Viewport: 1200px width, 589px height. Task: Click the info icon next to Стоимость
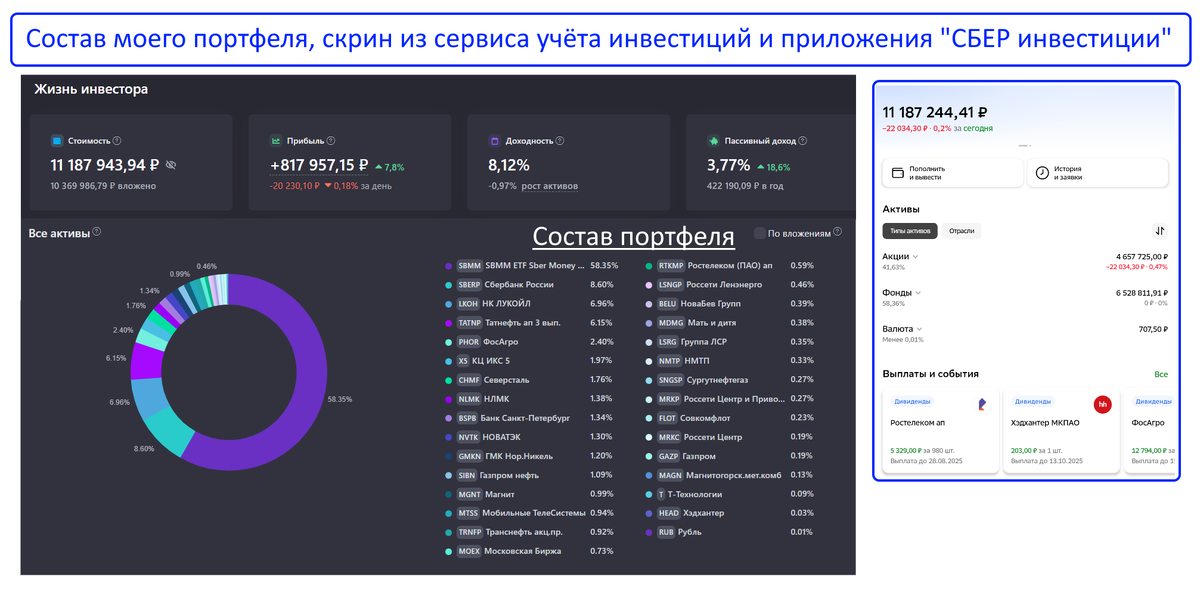pyautogui.click(x=117, y=141)
